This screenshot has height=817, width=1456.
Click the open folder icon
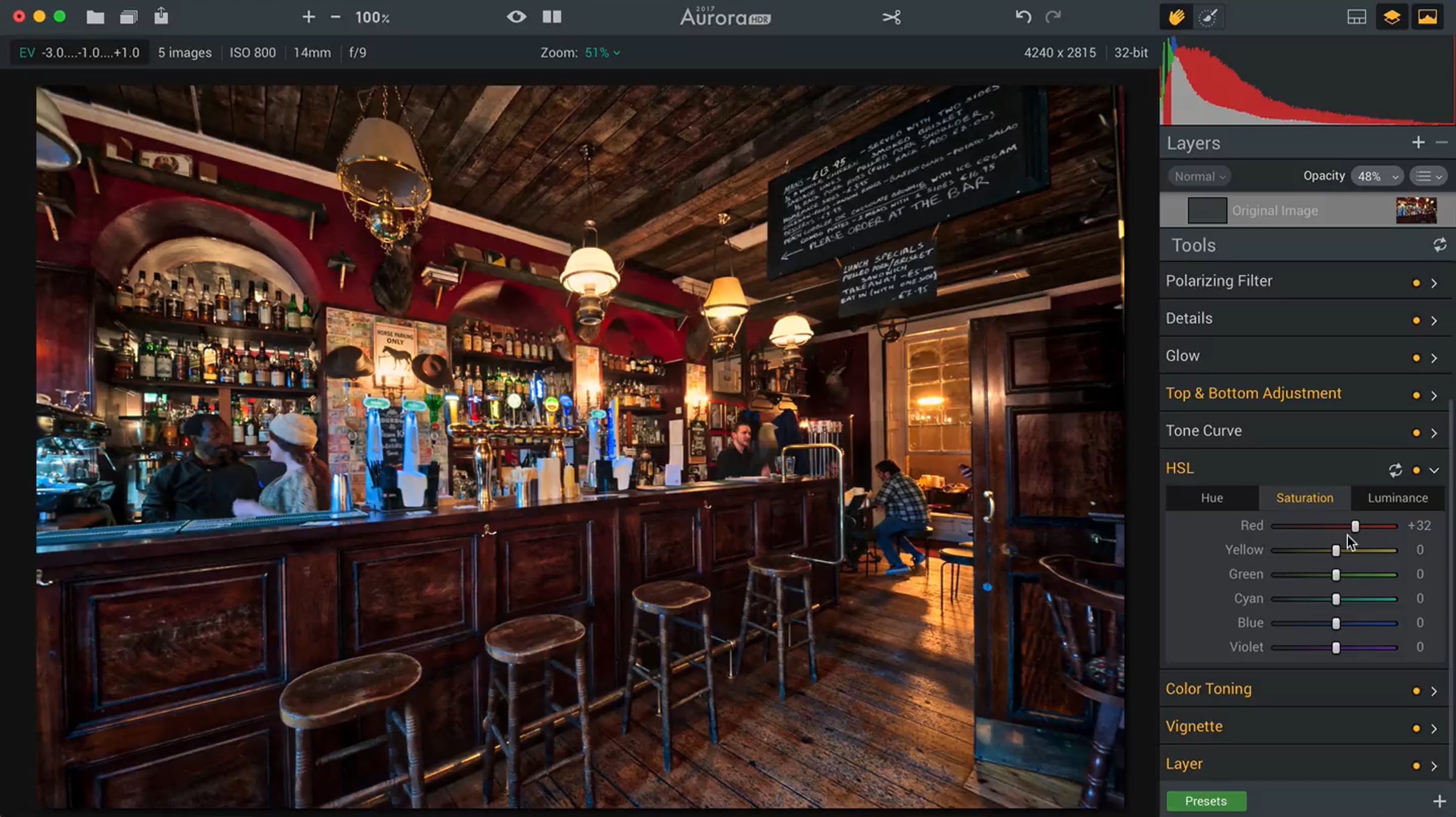coord(95,17)
